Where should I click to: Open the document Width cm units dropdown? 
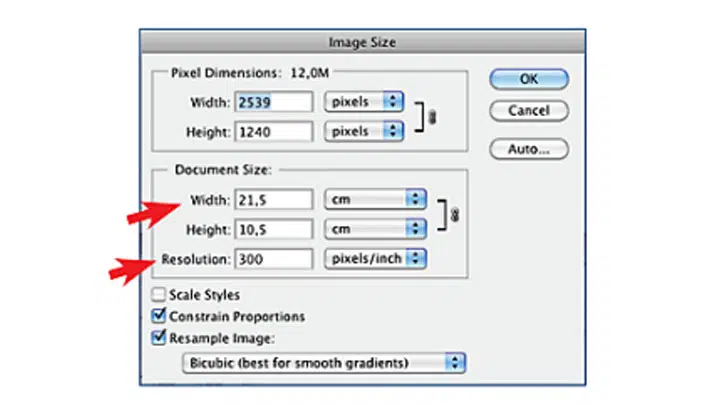point(375,199)
